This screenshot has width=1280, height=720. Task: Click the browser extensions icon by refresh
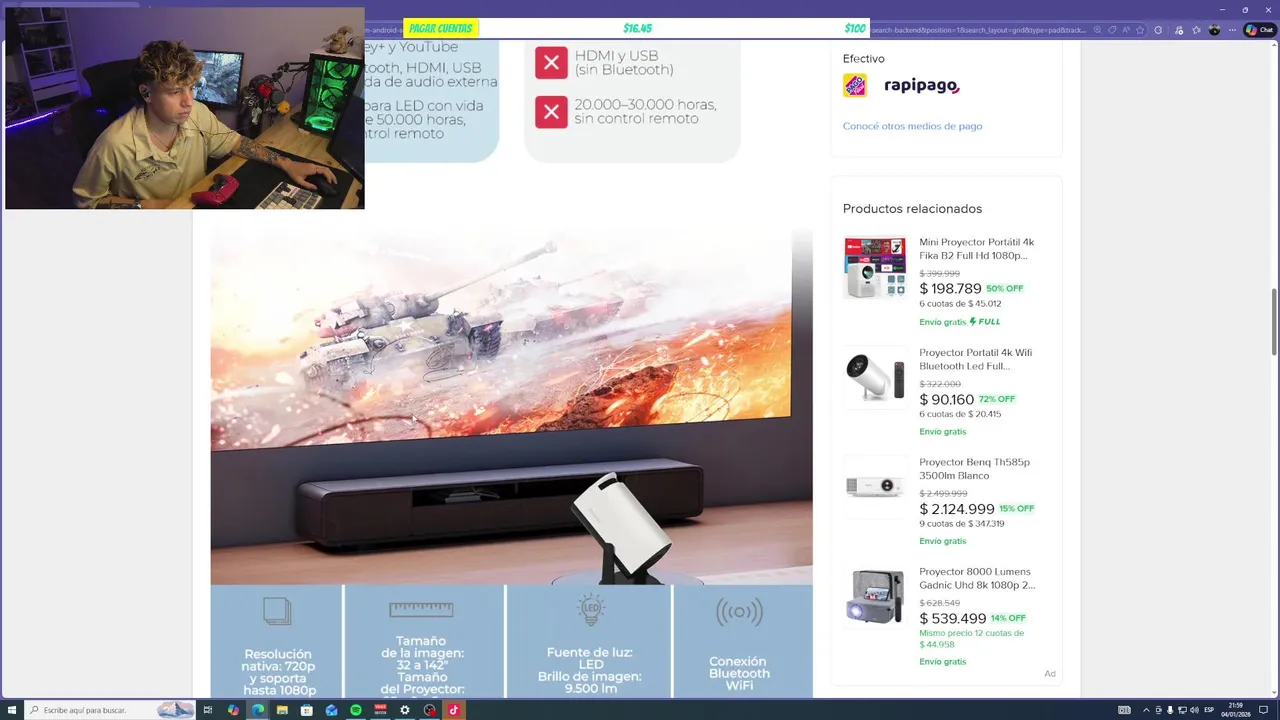pos(1158,30)
